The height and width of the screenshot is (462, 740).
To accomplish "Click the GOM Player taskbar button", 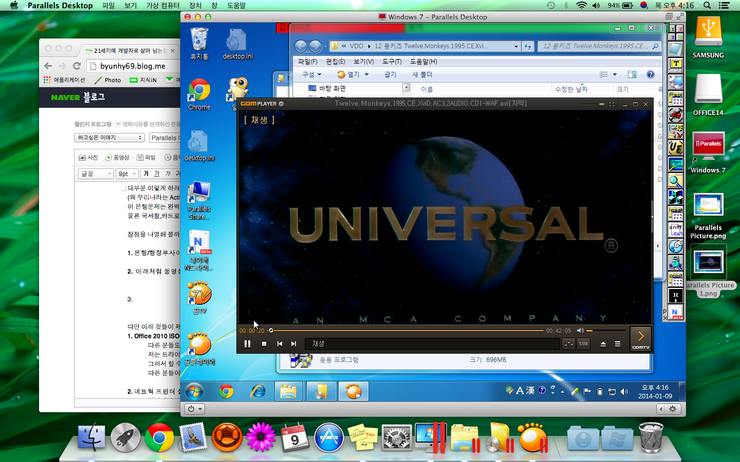I will click(353, 391).
